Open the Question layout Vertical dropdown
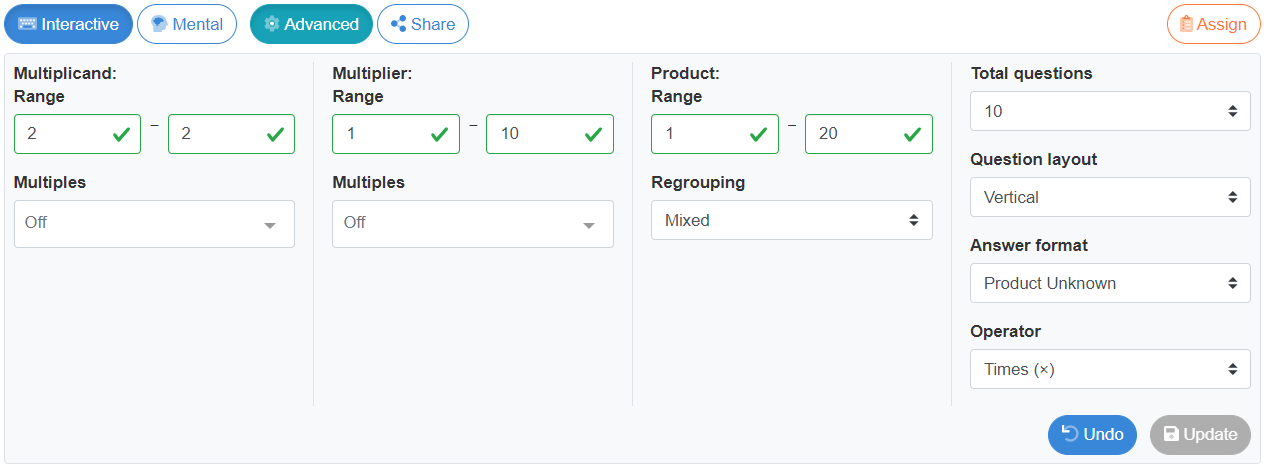1264x467 pixels. pyautogui.click(x=1110, y=197)
